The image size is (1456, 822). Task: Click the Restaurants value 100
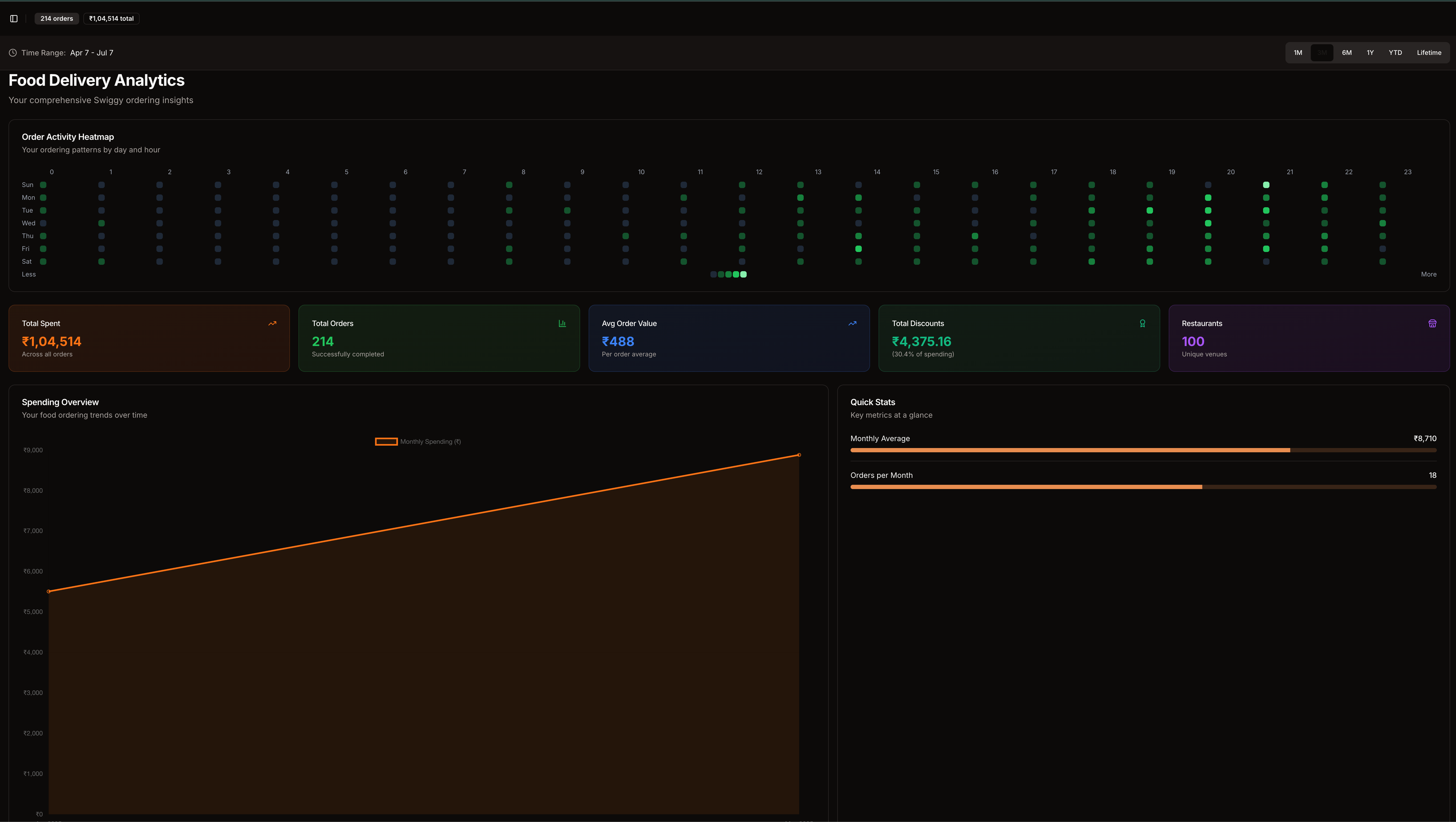(1193, 341)
